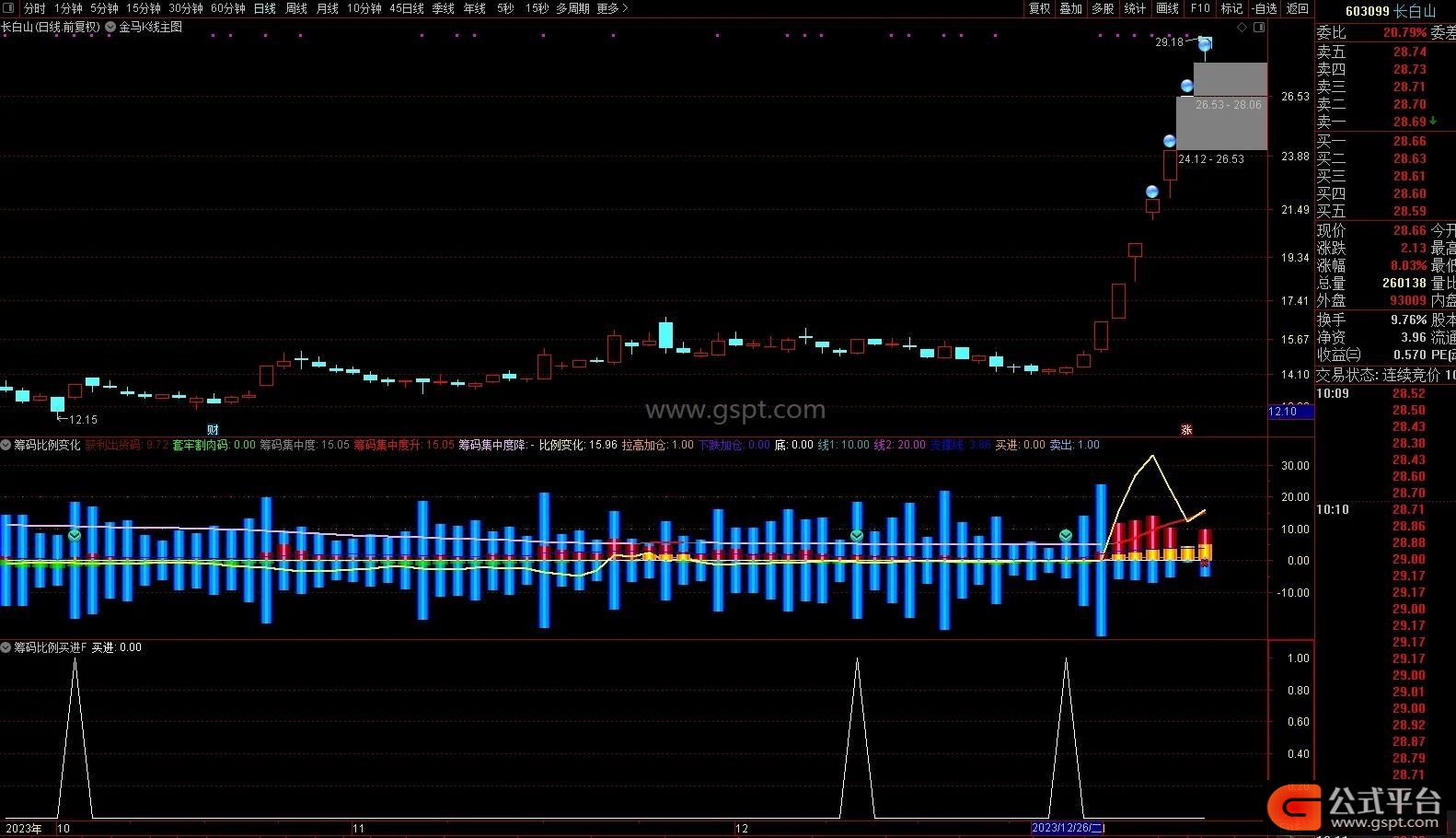This screenshot has width=1456, height=838.
Task: Click the 26.53 - 28.06 gap range label
Action: coord(1229,105)
